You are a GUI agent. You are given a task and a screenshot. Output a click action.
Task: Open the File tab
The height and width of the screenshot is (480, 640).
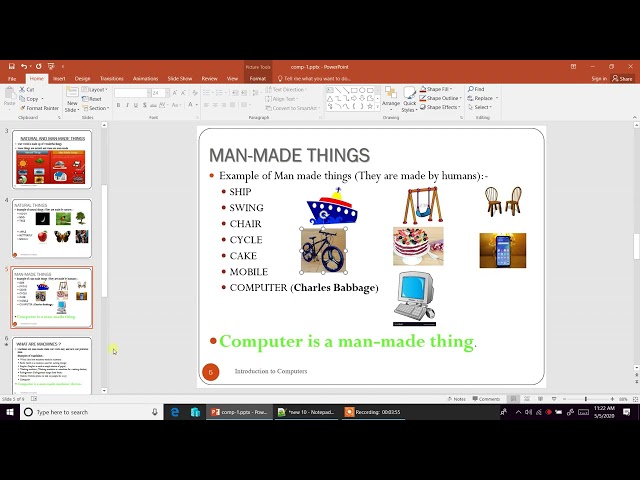(12, 78)
